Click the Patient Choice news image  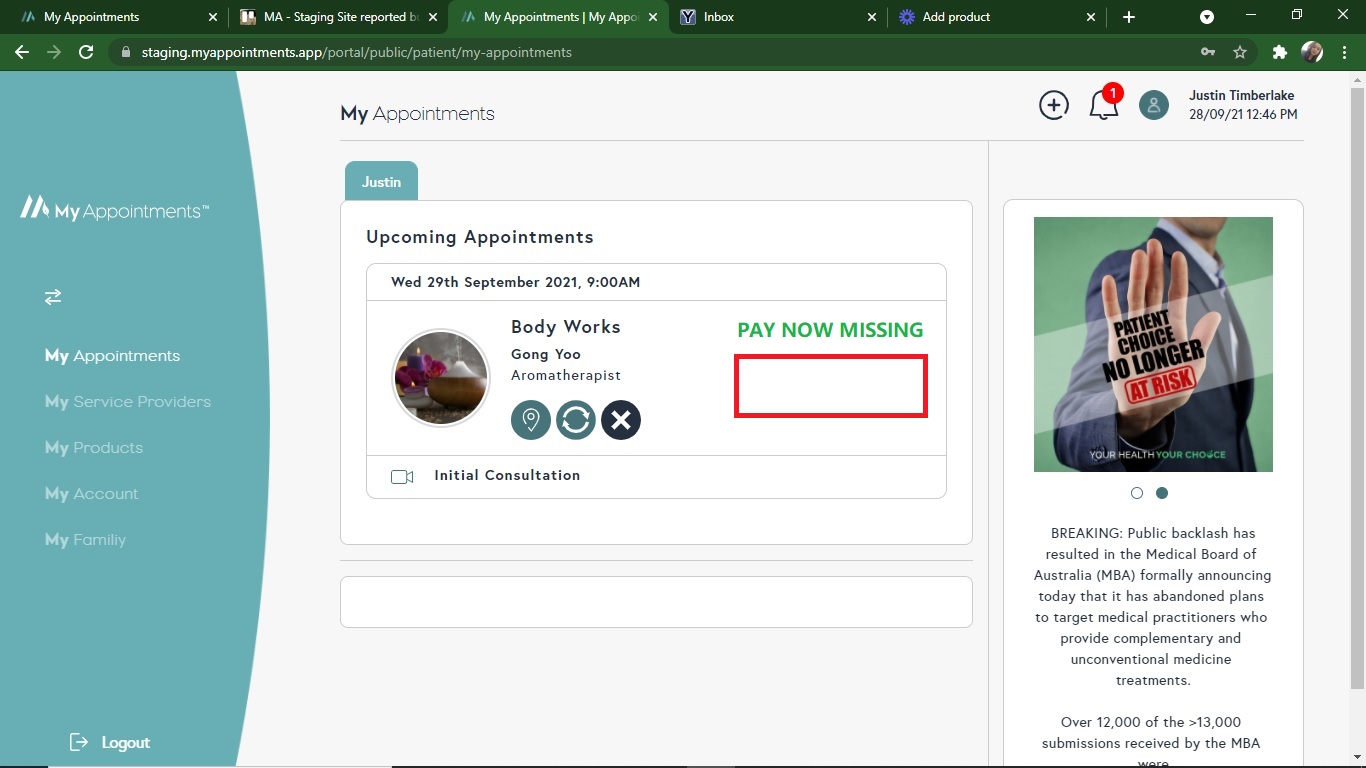click(1153, 344)
